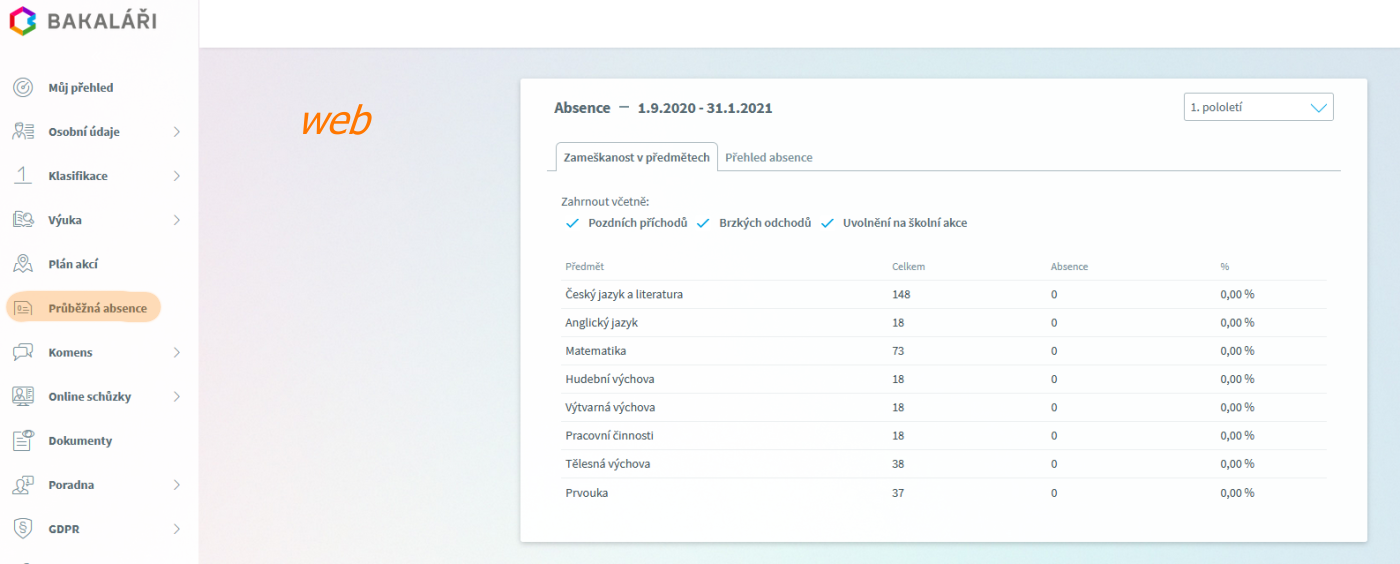Click the Bakaláři logo icon
The width and height of the screenshot is (1400, 564).
(x=23, y=20)
